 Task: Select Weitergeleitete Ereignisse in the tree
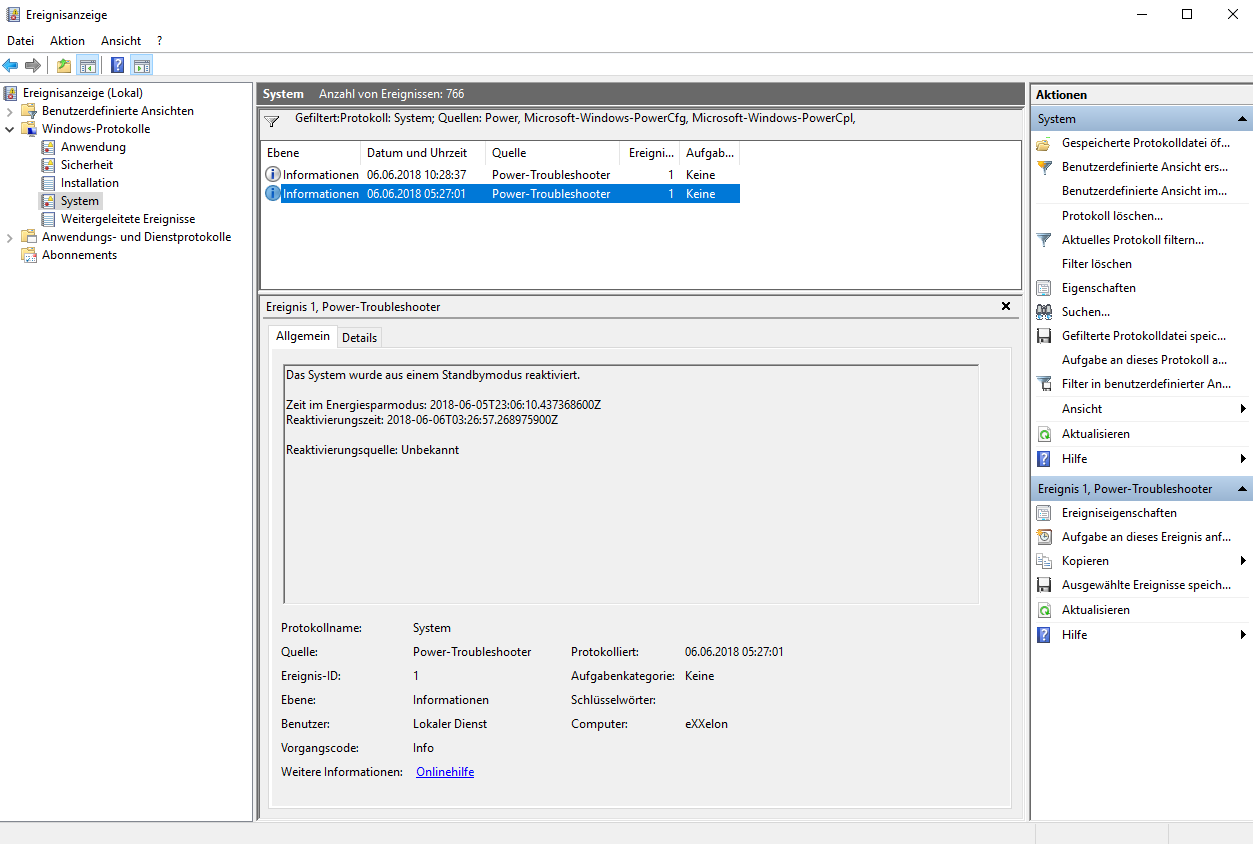128,219
